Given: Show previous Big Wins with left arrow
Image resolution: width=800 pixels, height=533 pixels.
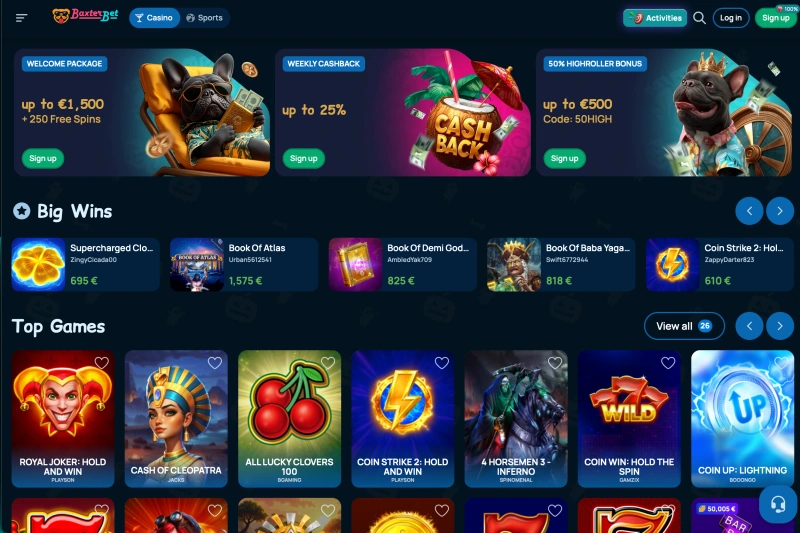Looking at the screenshot, I should pos(749,211).
